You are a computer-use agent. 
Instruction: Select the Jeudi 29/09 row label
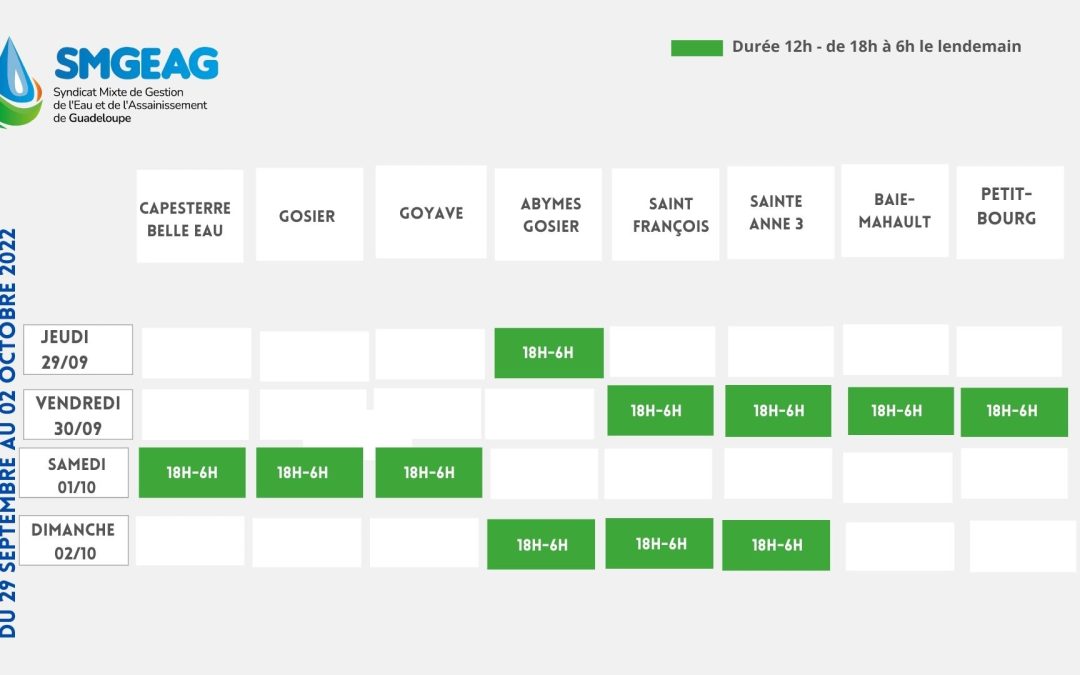click(78, 349)
